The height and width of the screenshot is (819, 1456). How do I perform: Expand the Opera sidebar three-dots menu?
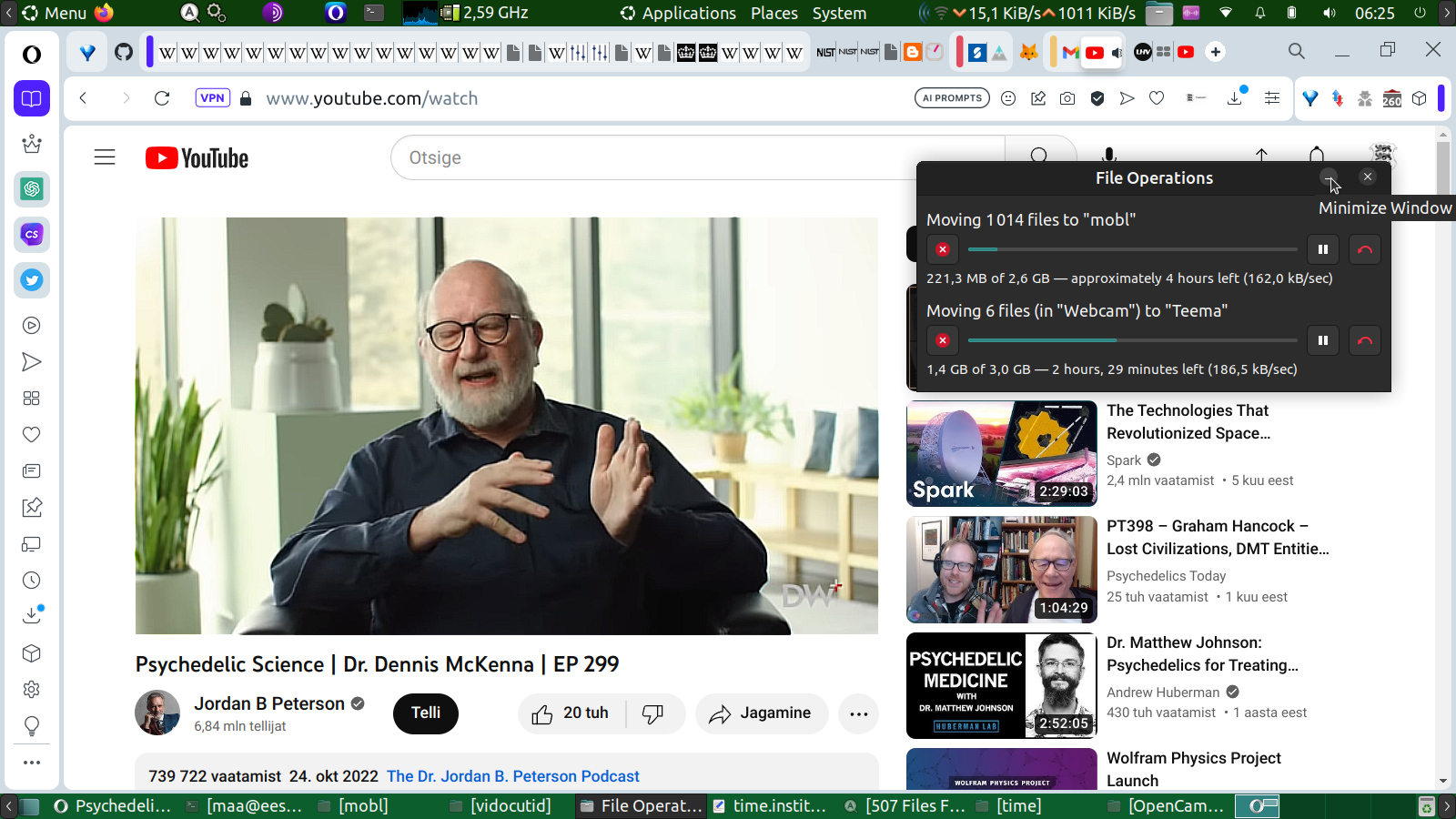click(x=32, y=763)
